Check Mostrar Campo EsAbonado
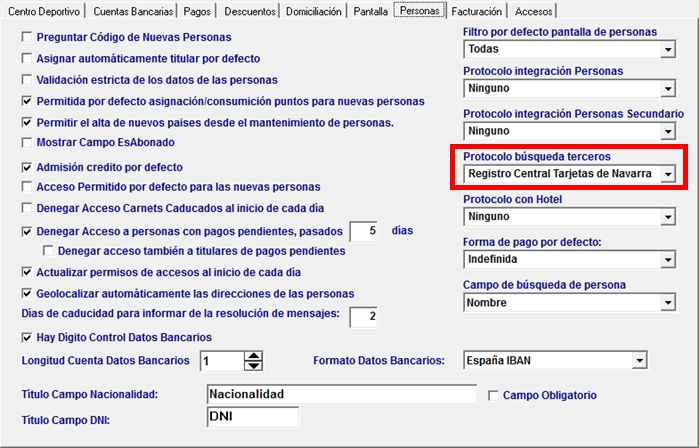The image size is (699, 448). point(27,142)
